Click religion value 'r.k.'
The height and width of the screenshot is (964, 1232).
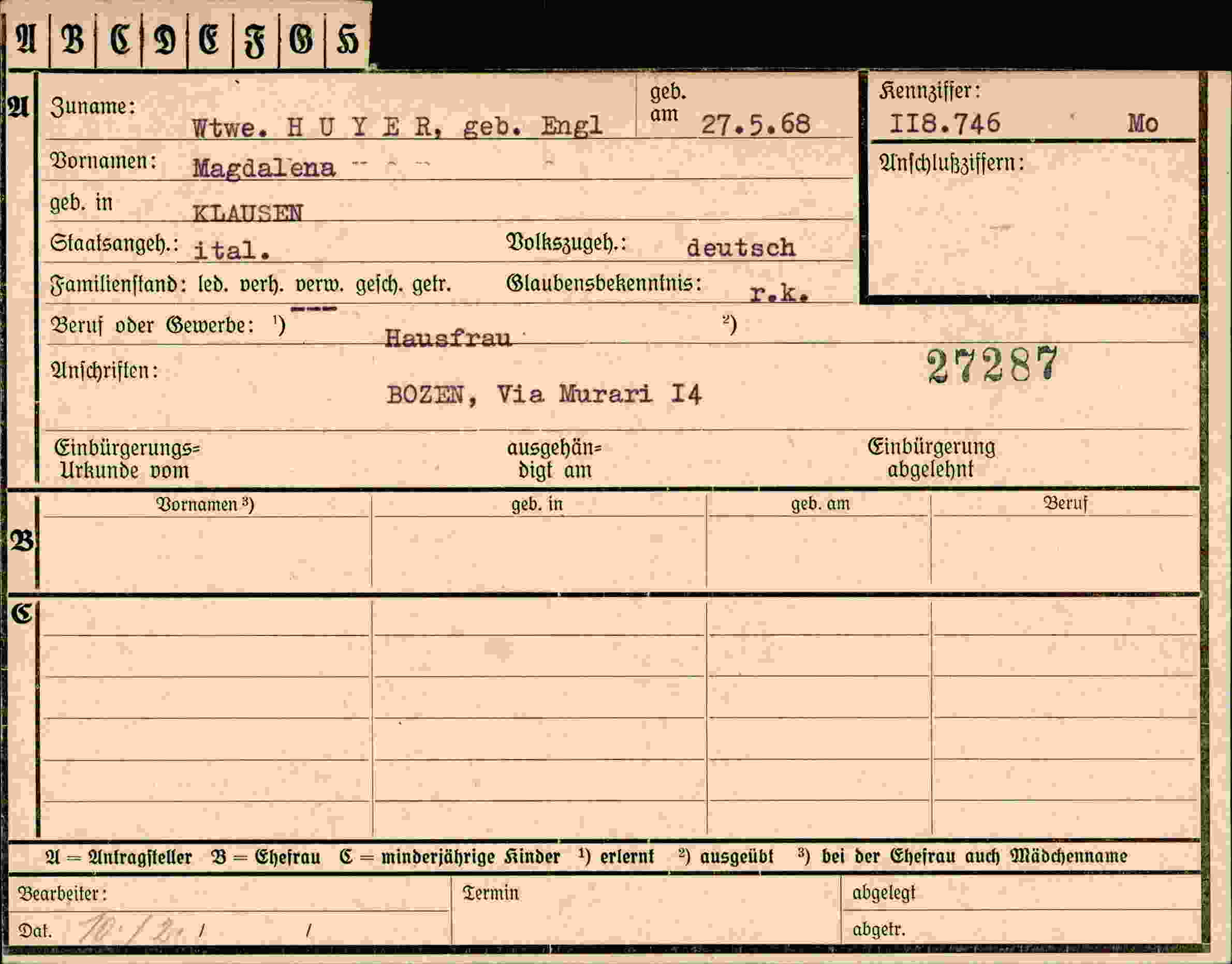pos(780,293)
